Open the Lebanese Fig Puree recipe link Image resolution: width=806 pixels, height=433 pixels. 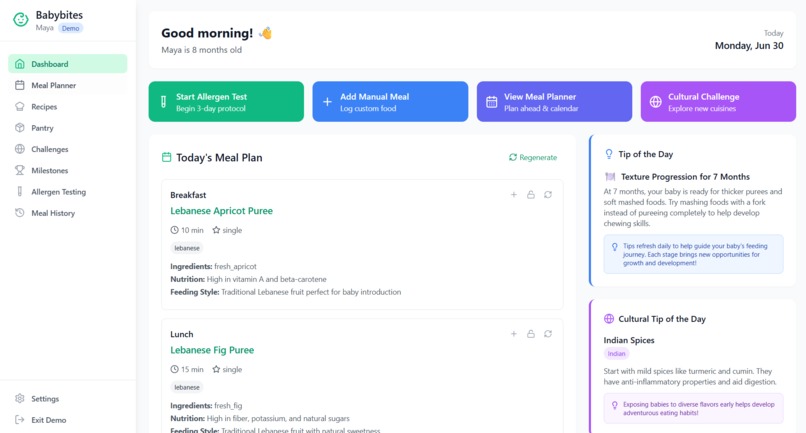212,350
